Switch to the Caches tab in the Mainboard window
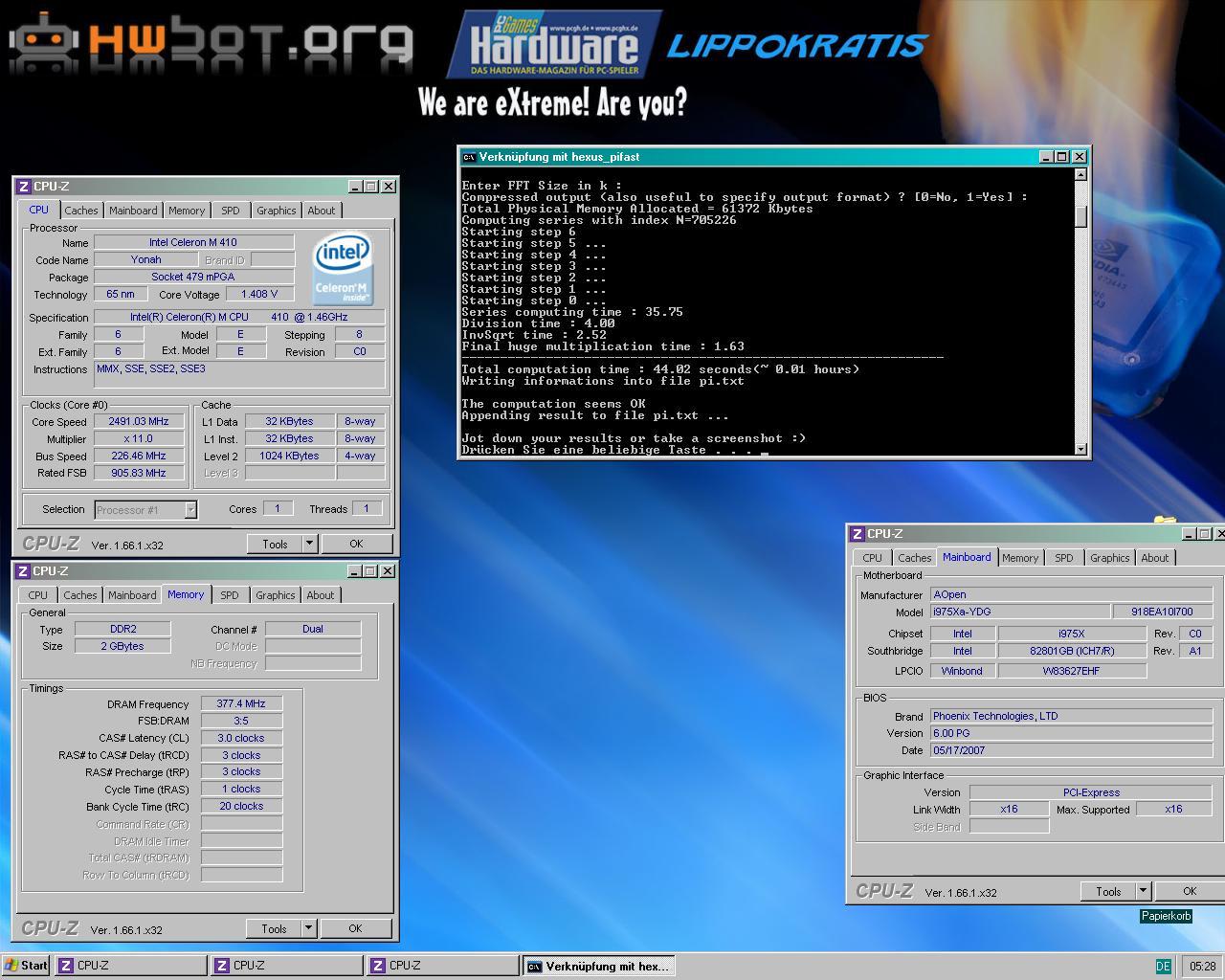 pyautogui.click(x=915, y=558)
